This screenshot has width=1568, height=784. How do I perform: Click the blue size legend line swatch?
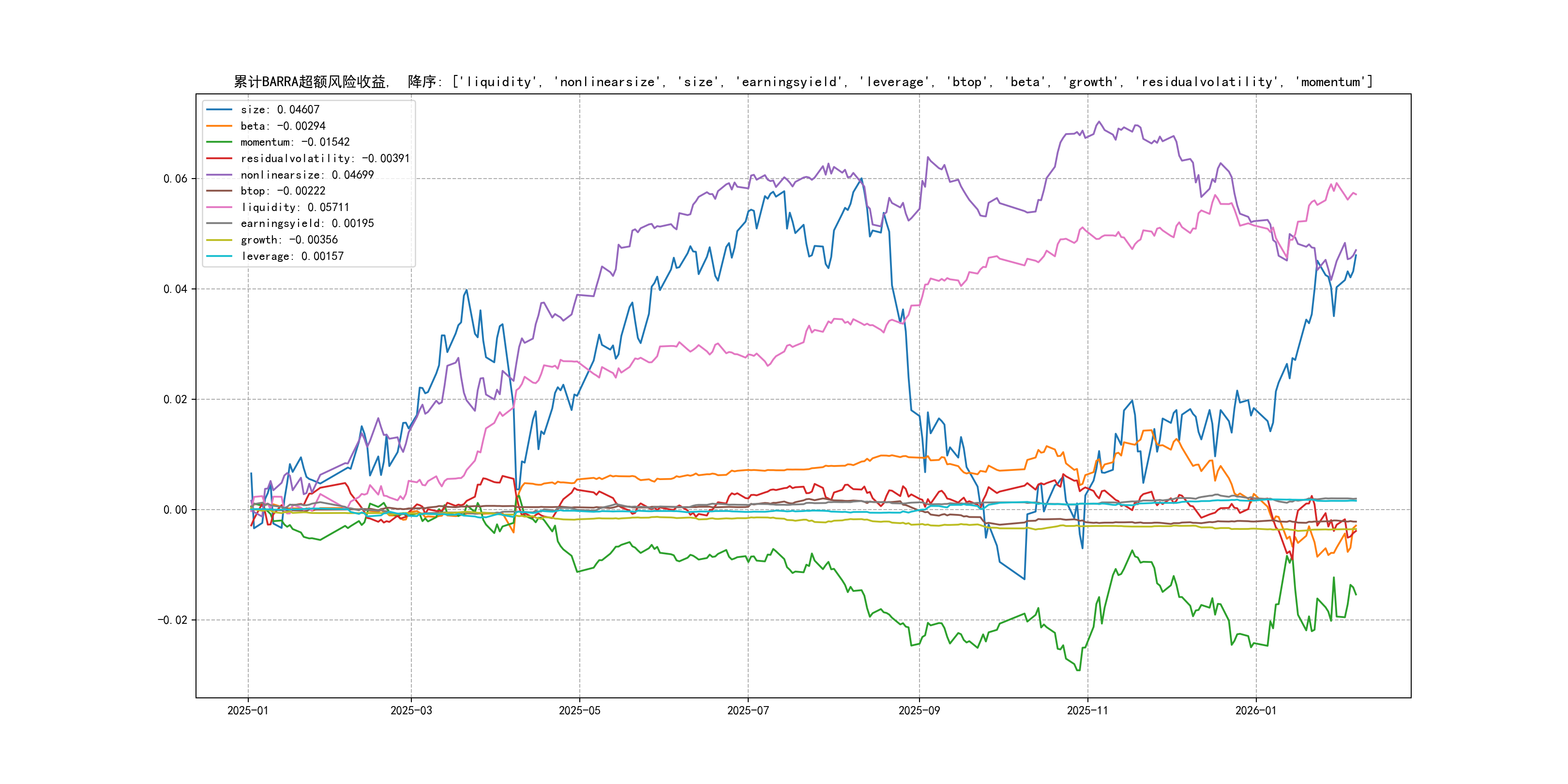pyautogui.click(x=219, y=109)
